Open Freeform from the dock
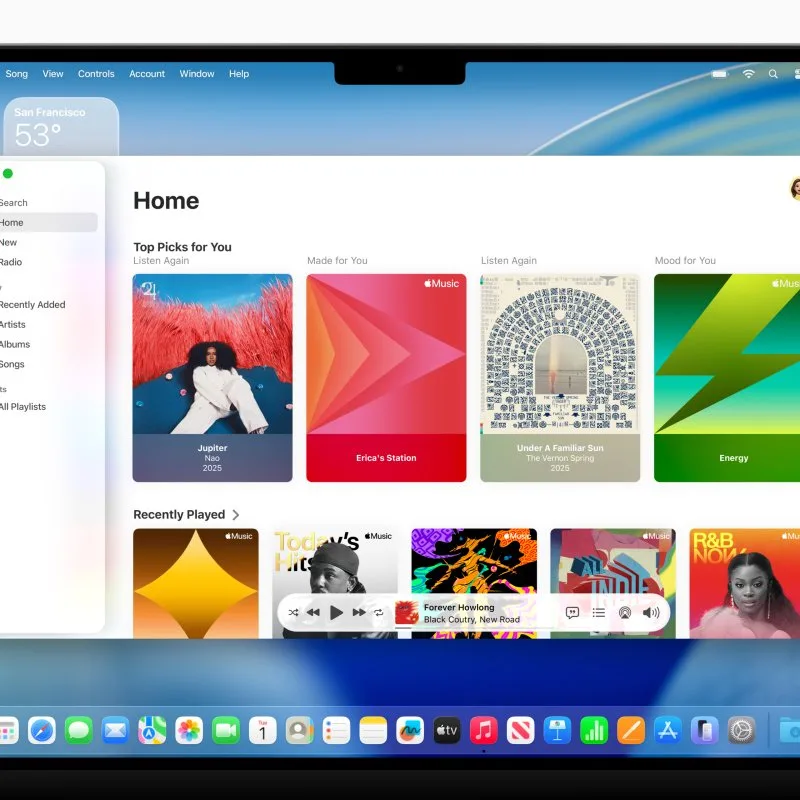The image size is (800, 800). click(x=410, y=731)
